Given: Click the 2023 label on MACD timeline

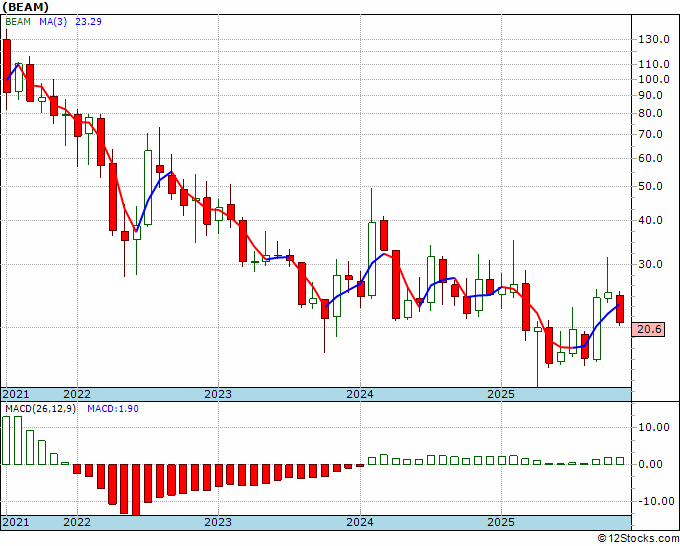Looking at the screenshot, I should click(x=218, y=522).
